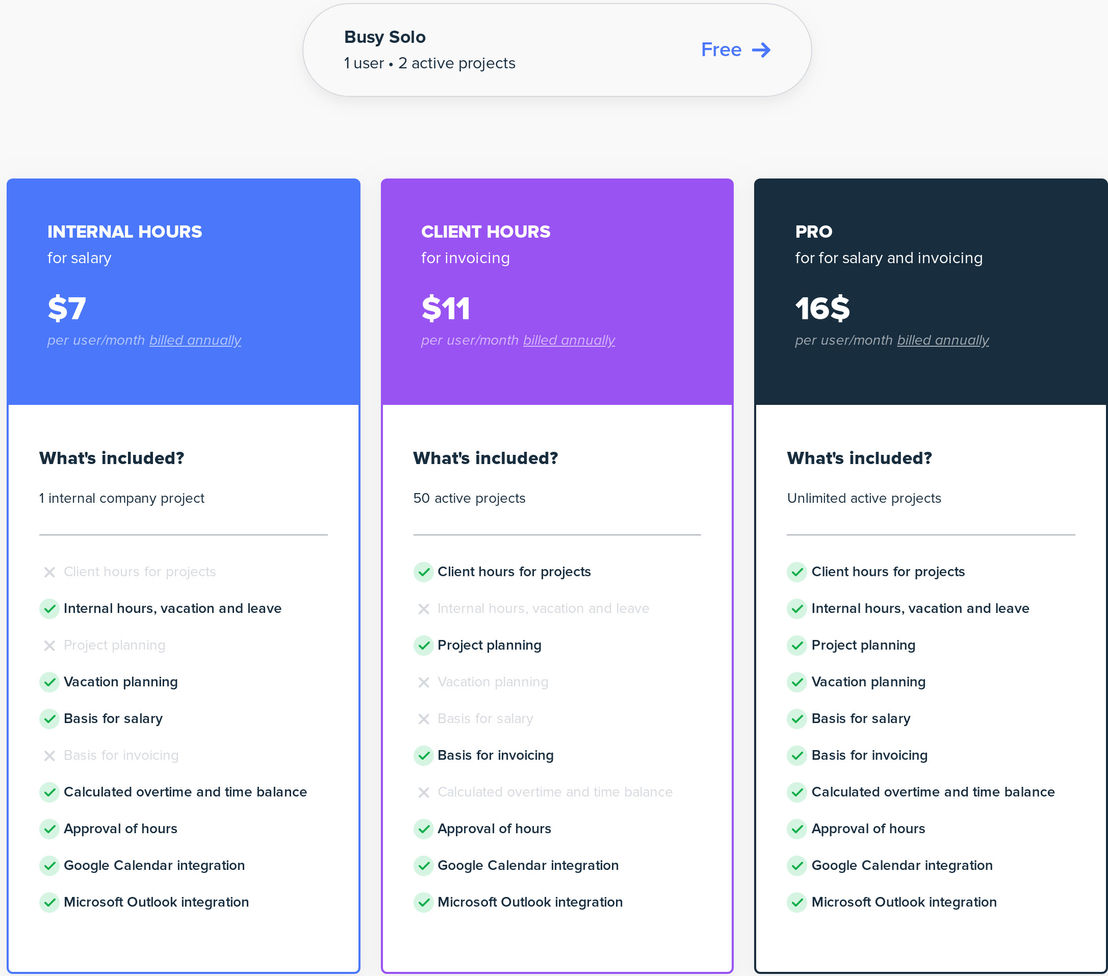Click X icon beside Basis for invoicing in Internal Hours

click(x=49, y=755)
